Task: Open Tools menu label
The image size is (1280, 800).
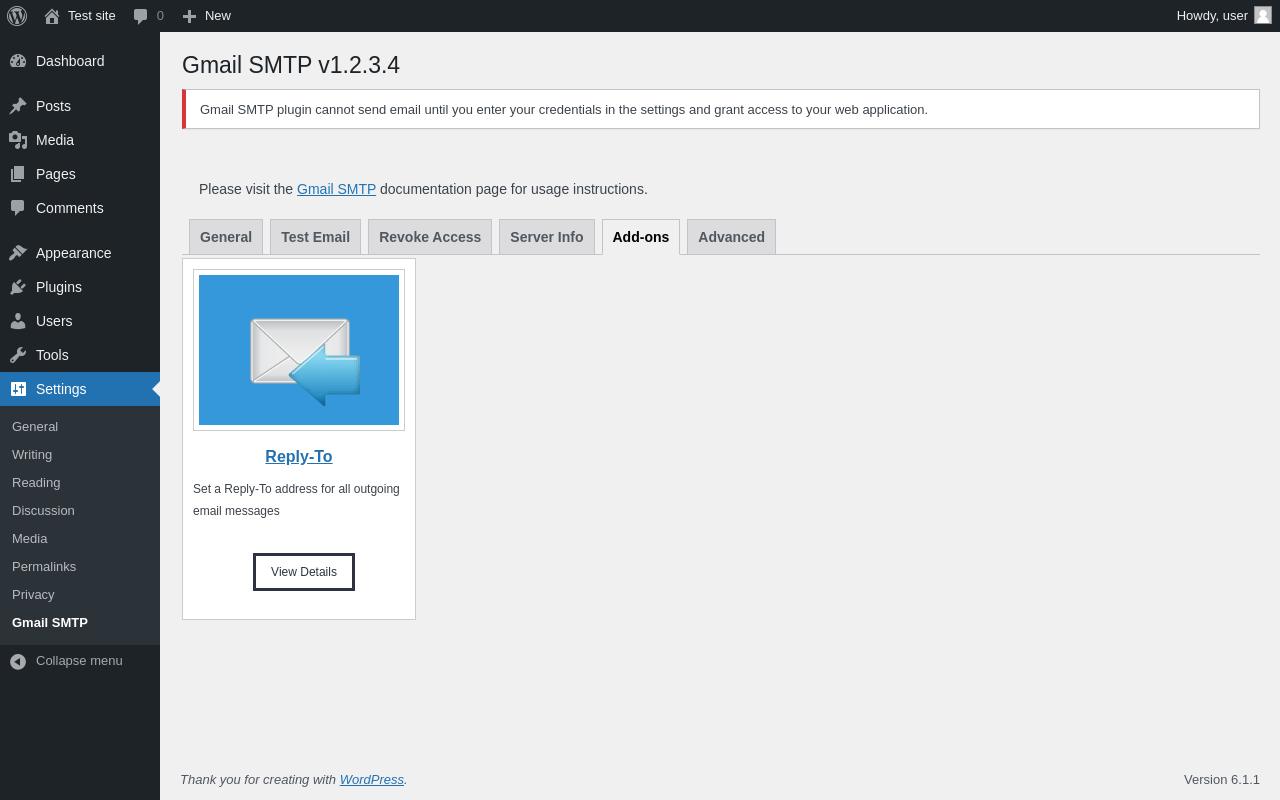Action: click(x=52, y=355)
